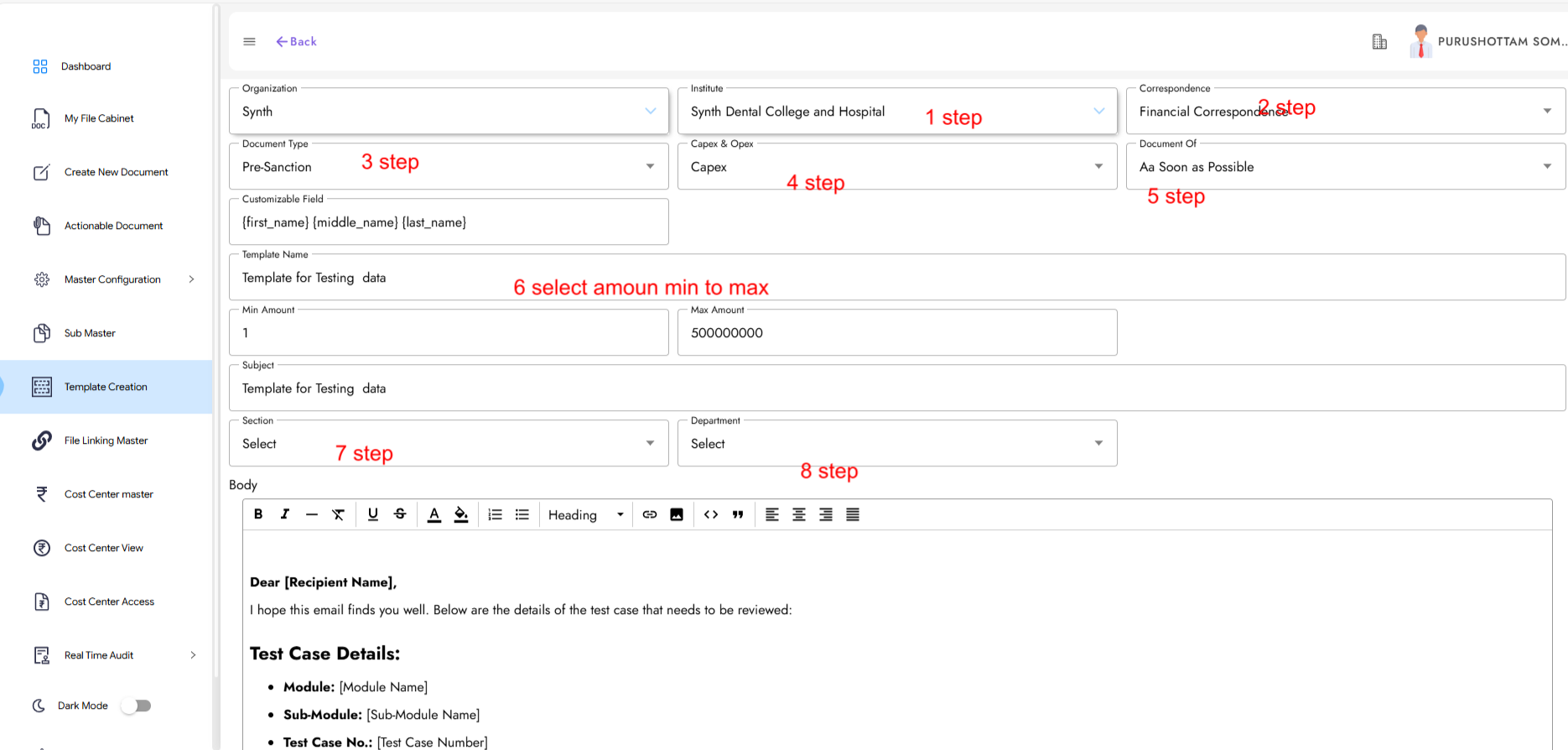Click the Customizable Field input
Image resolution: width=1568 pixels, height=750 pixels.
pos(449,221)
